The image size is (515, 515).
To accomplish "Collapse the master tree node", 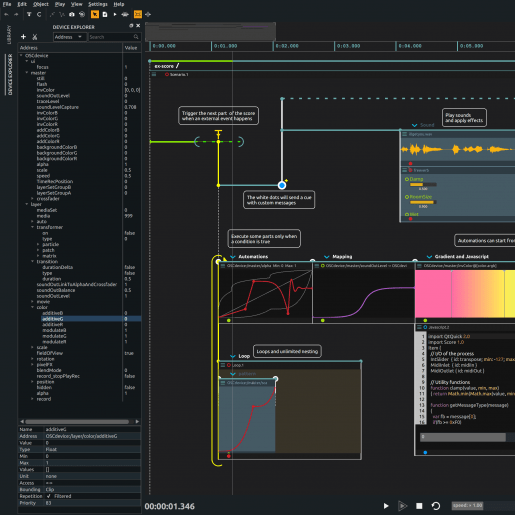I will (x=27, y=73).
